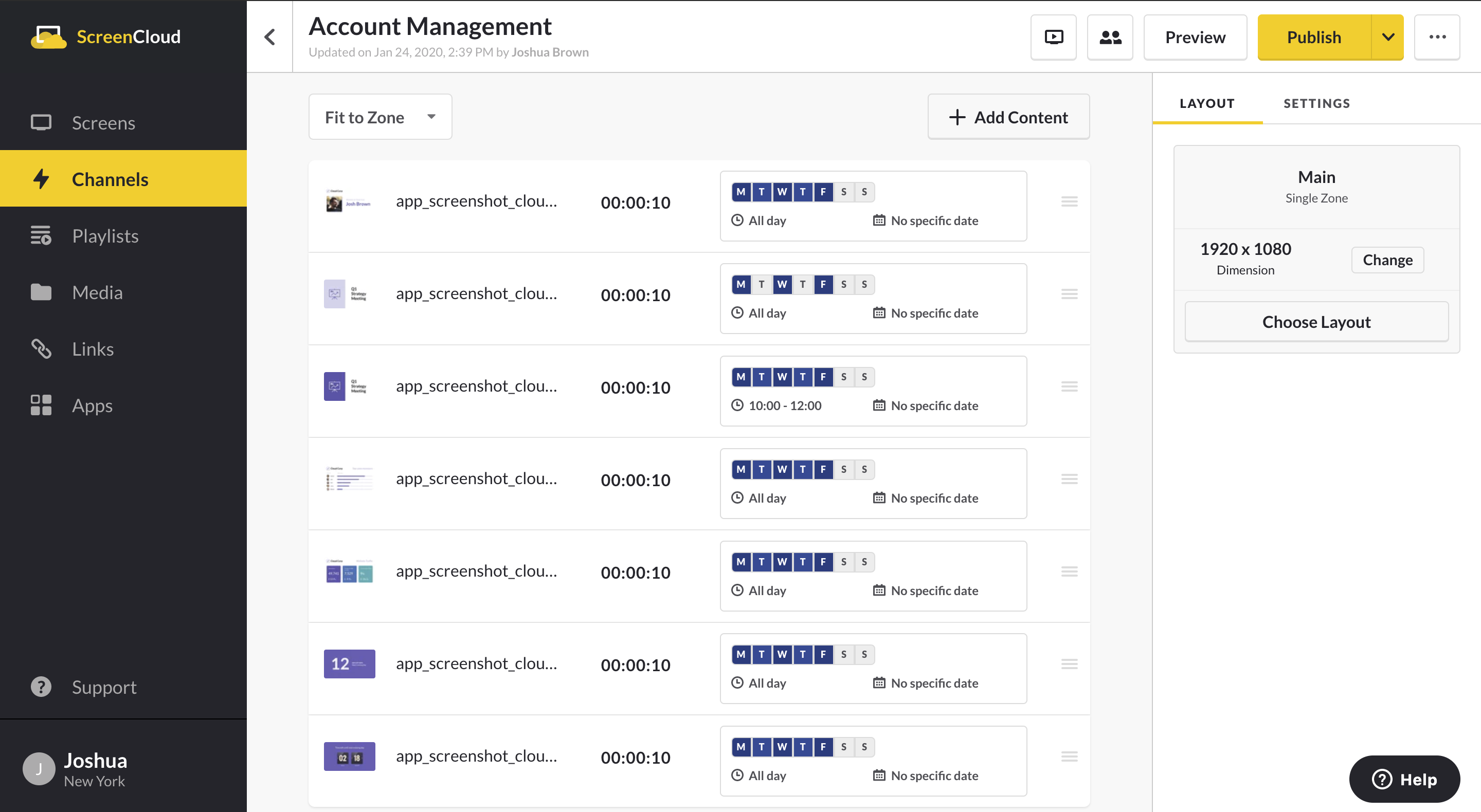
Task: Open the Publish dropdown arrow
Action: point(1387,38)
